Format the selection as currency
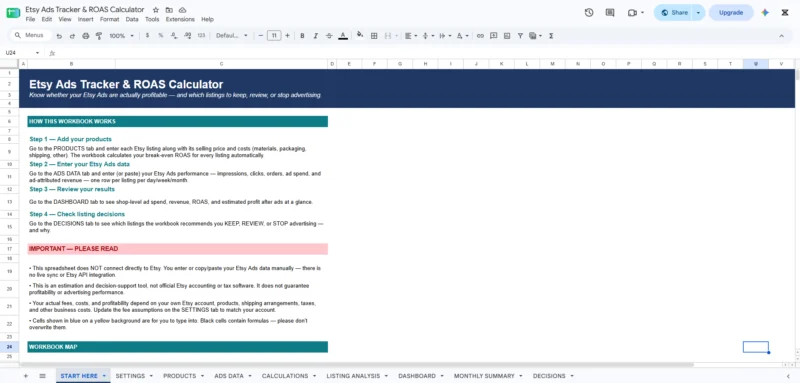800x383 pixels. [147, 36]
